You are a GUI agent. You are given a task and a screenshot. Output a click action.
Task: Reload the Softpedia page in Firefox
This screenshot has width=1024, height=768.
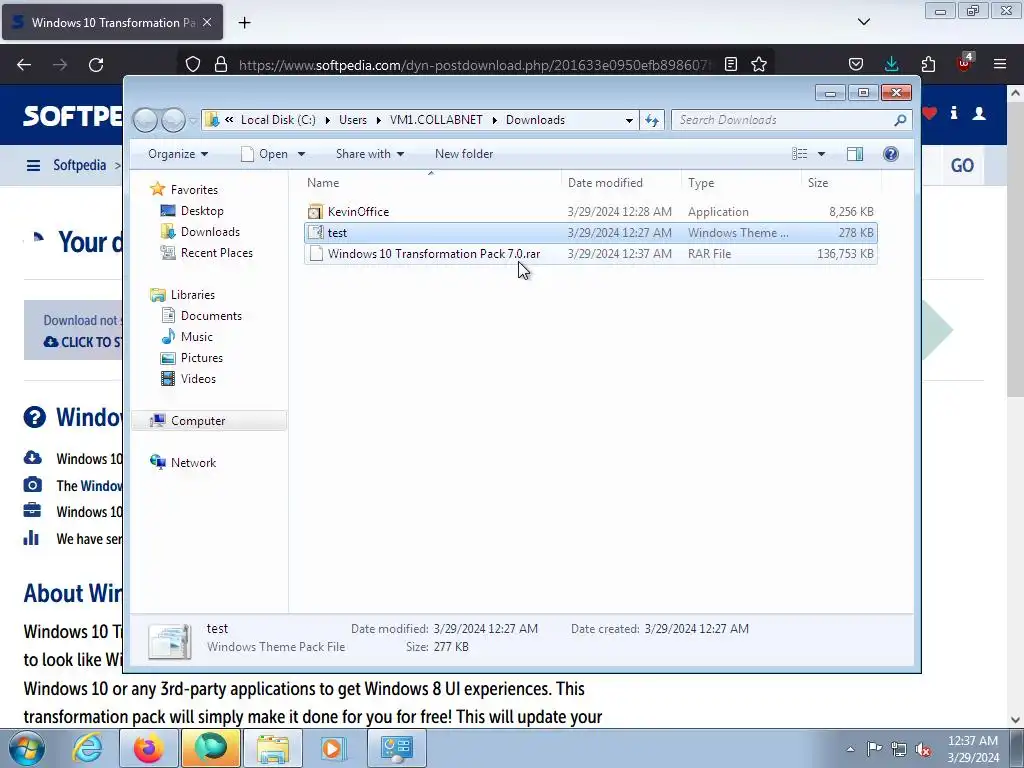click(96, 65)
